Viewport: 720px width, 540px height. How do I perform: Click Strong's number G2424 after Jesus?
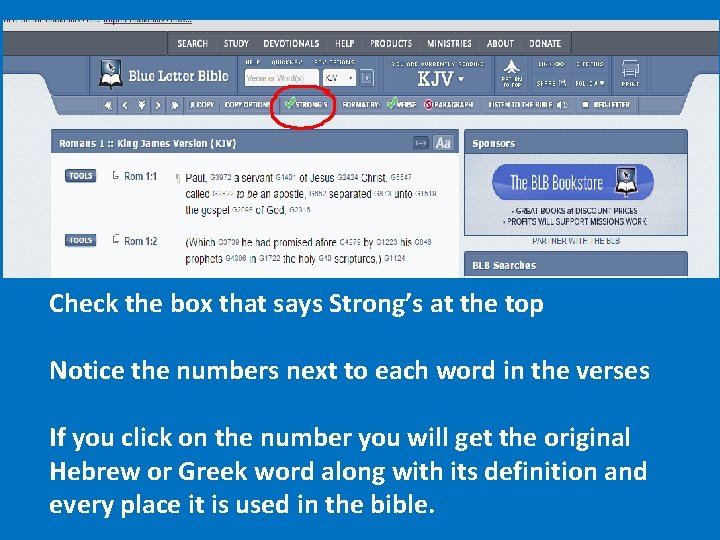click(348, 176)
